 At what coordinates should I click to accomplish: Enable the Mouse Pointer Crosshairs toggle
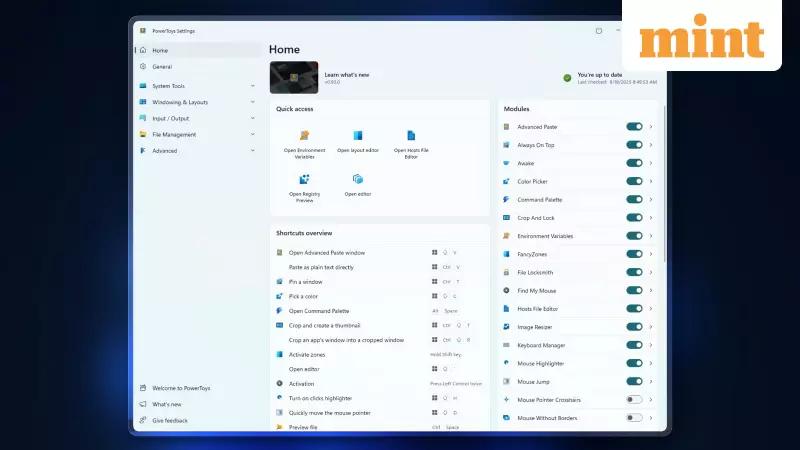coord(634,399)
